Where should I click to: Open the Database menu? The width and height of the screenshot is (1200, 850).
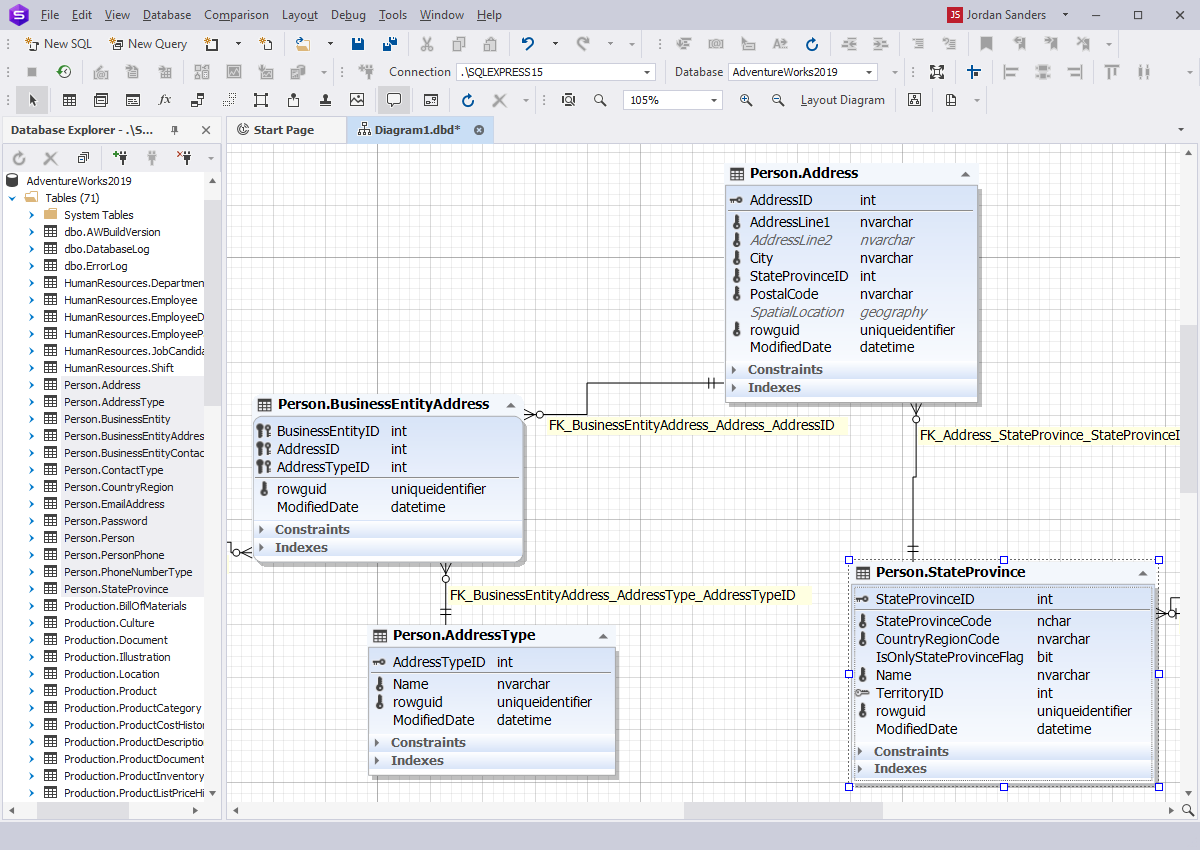click(167, 15)
